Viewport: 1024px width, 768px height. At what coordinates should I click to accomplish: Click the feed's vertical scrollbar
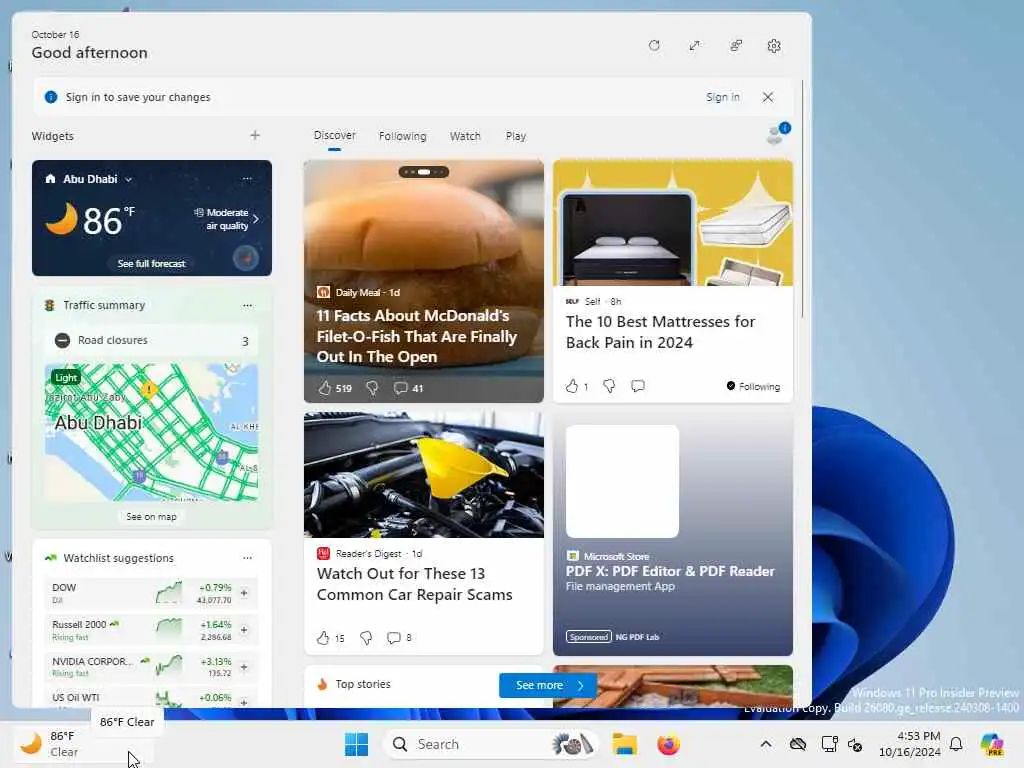click(x=803, y=199)
